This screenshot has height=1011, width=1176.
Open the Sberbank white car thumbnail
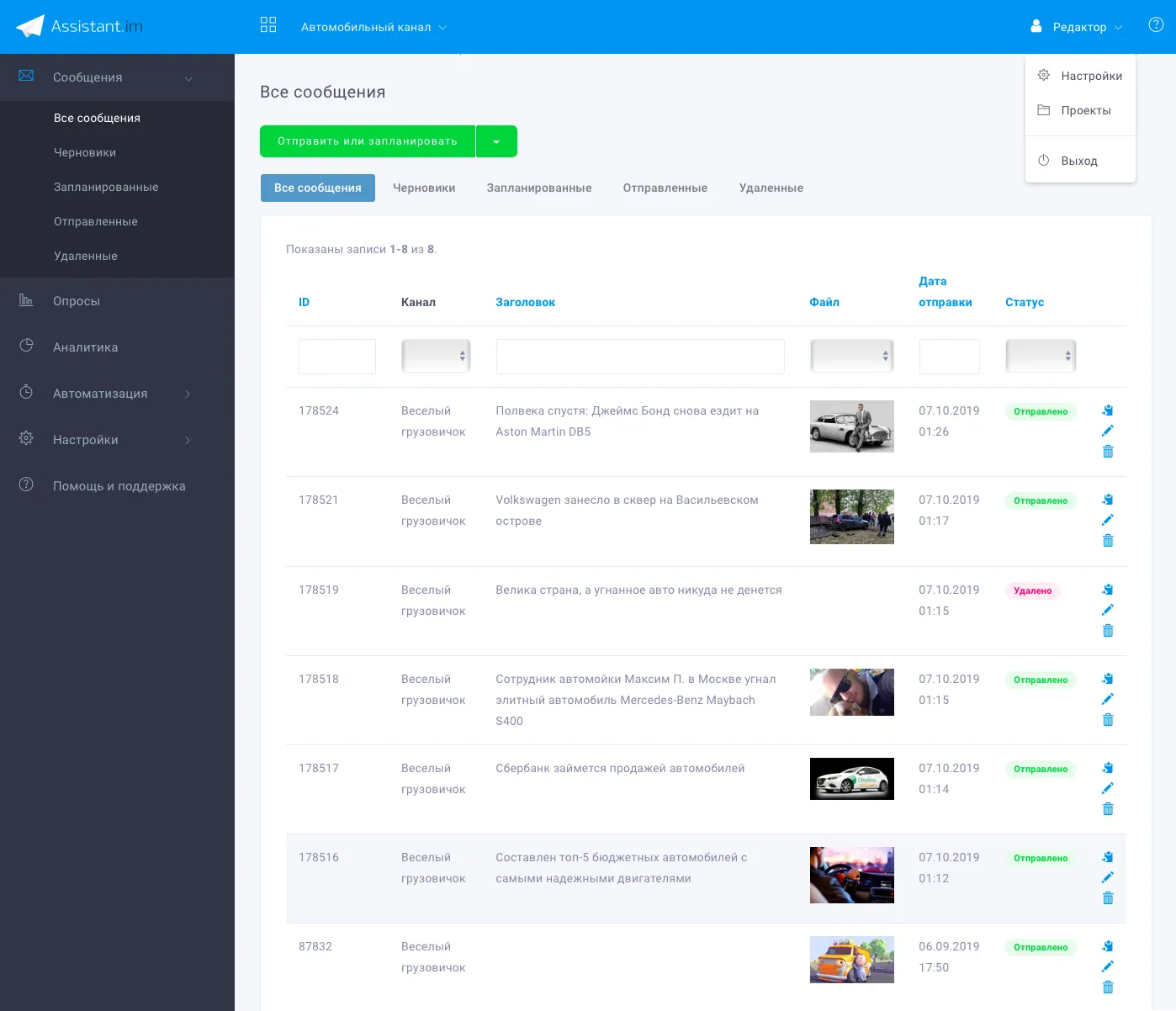(852, 779)
